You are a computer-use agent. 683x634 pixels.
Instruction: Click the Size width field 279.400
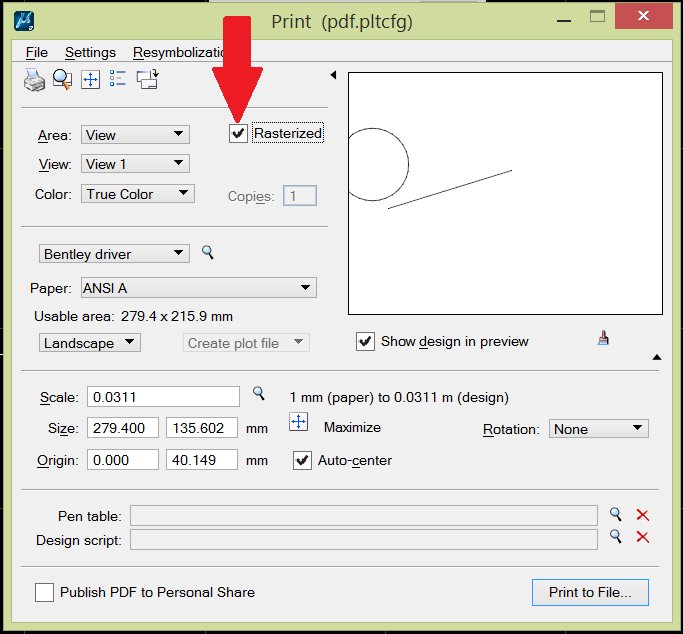point(123,428)
